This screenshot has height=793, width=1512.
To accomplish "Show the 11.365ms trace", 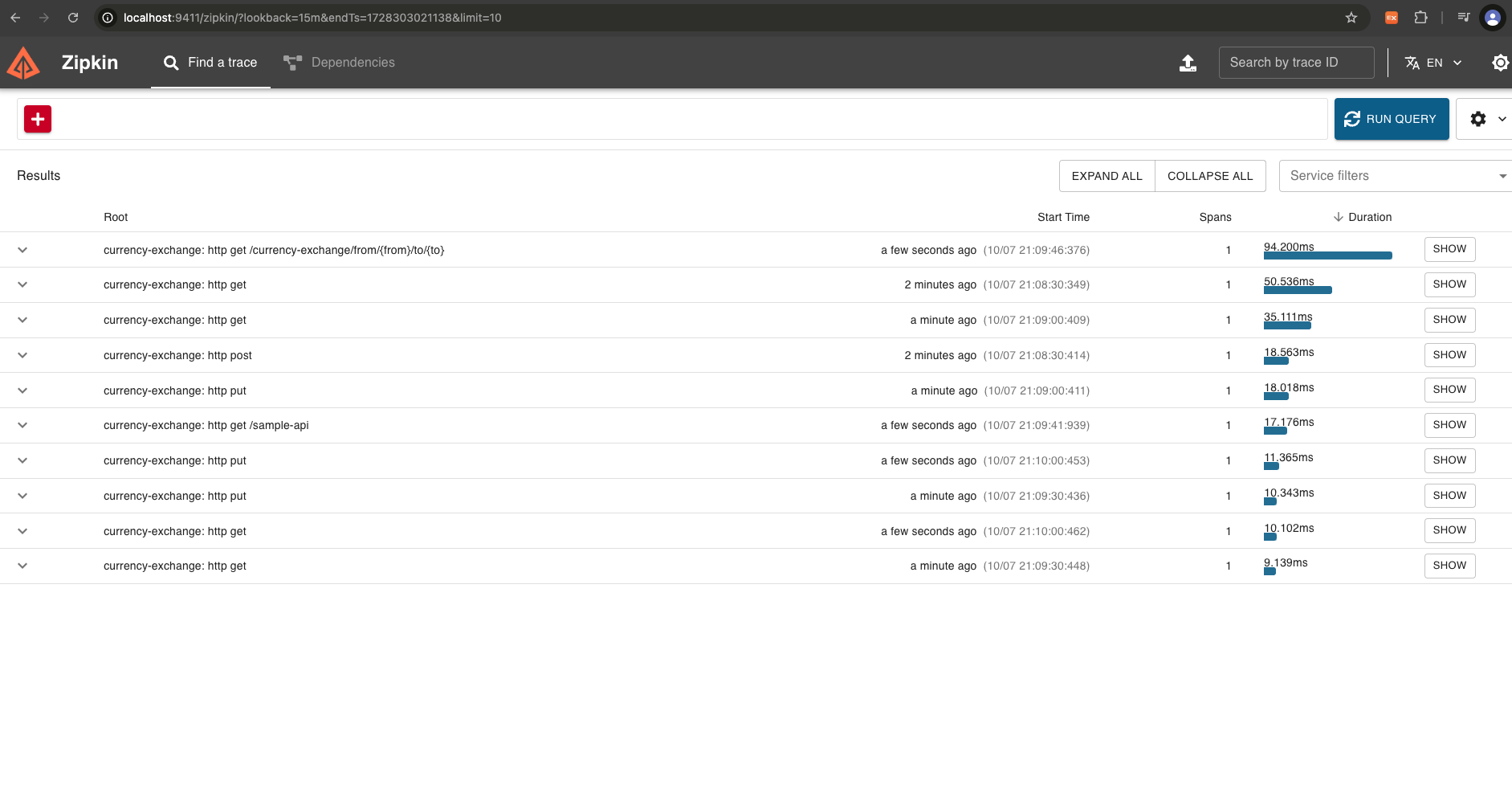I will coord(1449,460).
